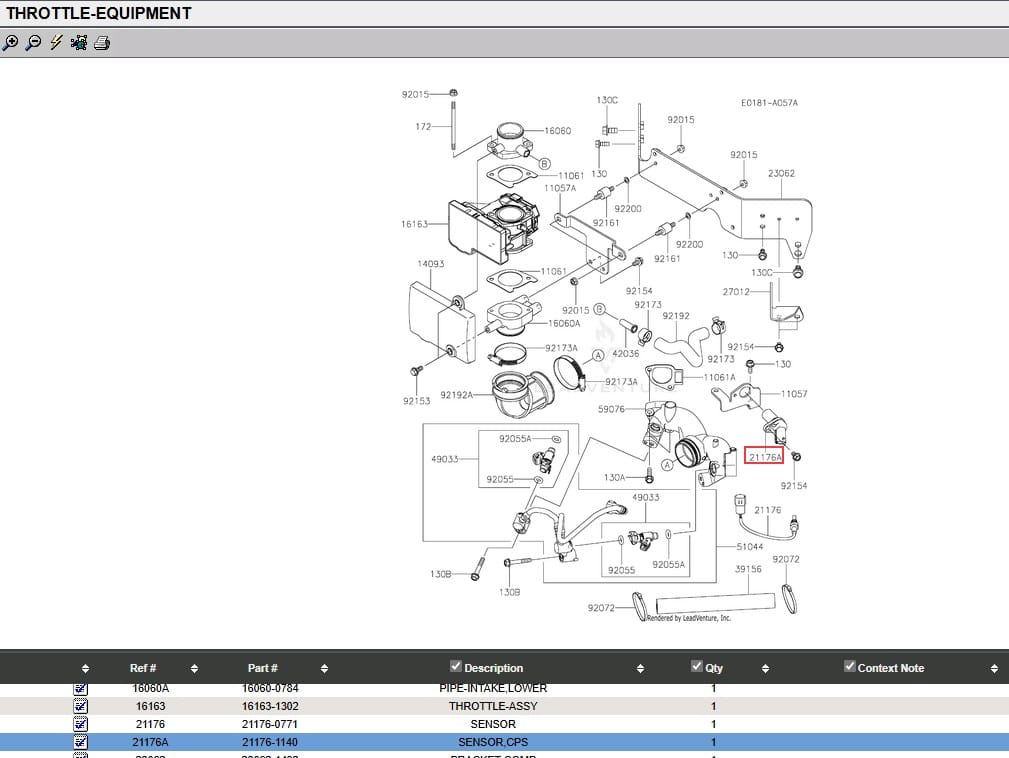Screen dimensions: 1009x758
Task: Click the highlighted 21176A label in diagram
Action: [x=765, y=457]
